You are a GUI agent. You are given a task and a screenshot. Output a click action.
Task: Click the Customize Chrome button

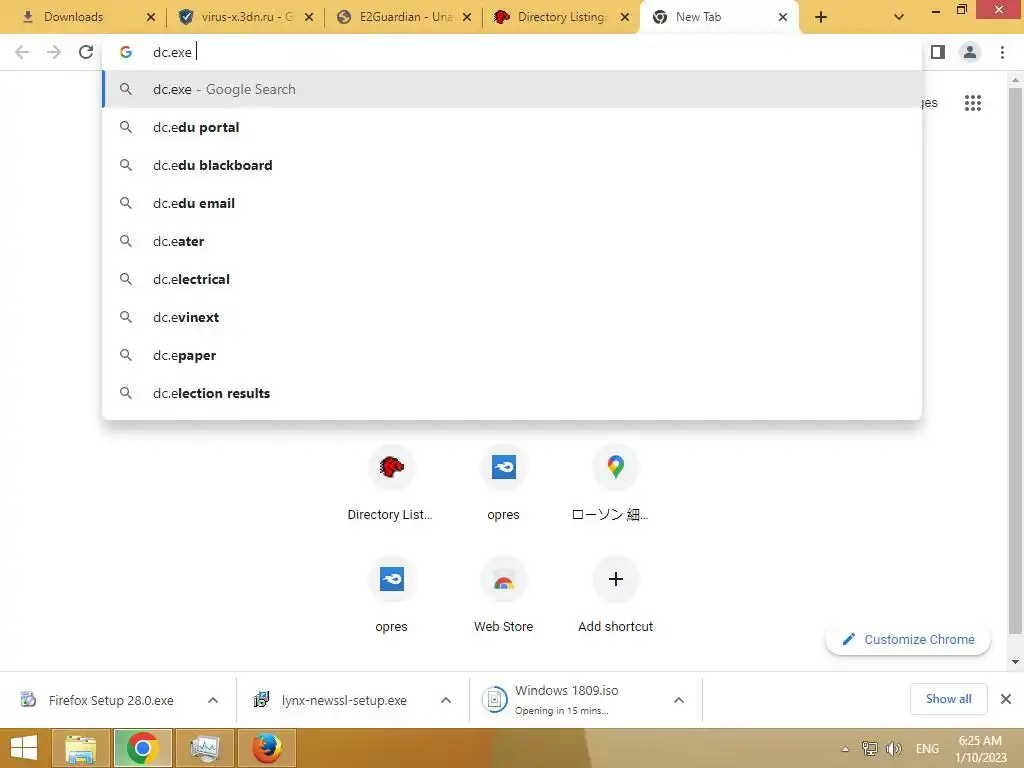click(908, 639)
